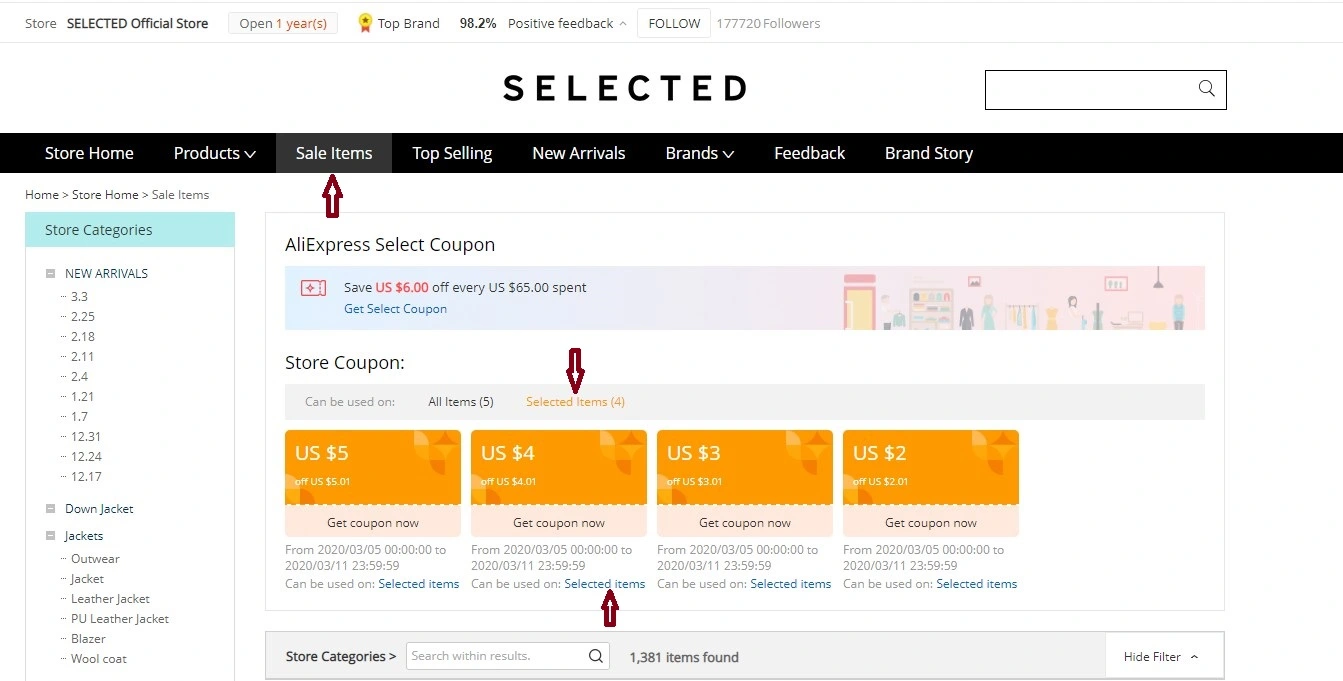The width and height of the screenshot is (1343, 681).
Task: Click the Top Brand medal icon
Action: [365, 23]
